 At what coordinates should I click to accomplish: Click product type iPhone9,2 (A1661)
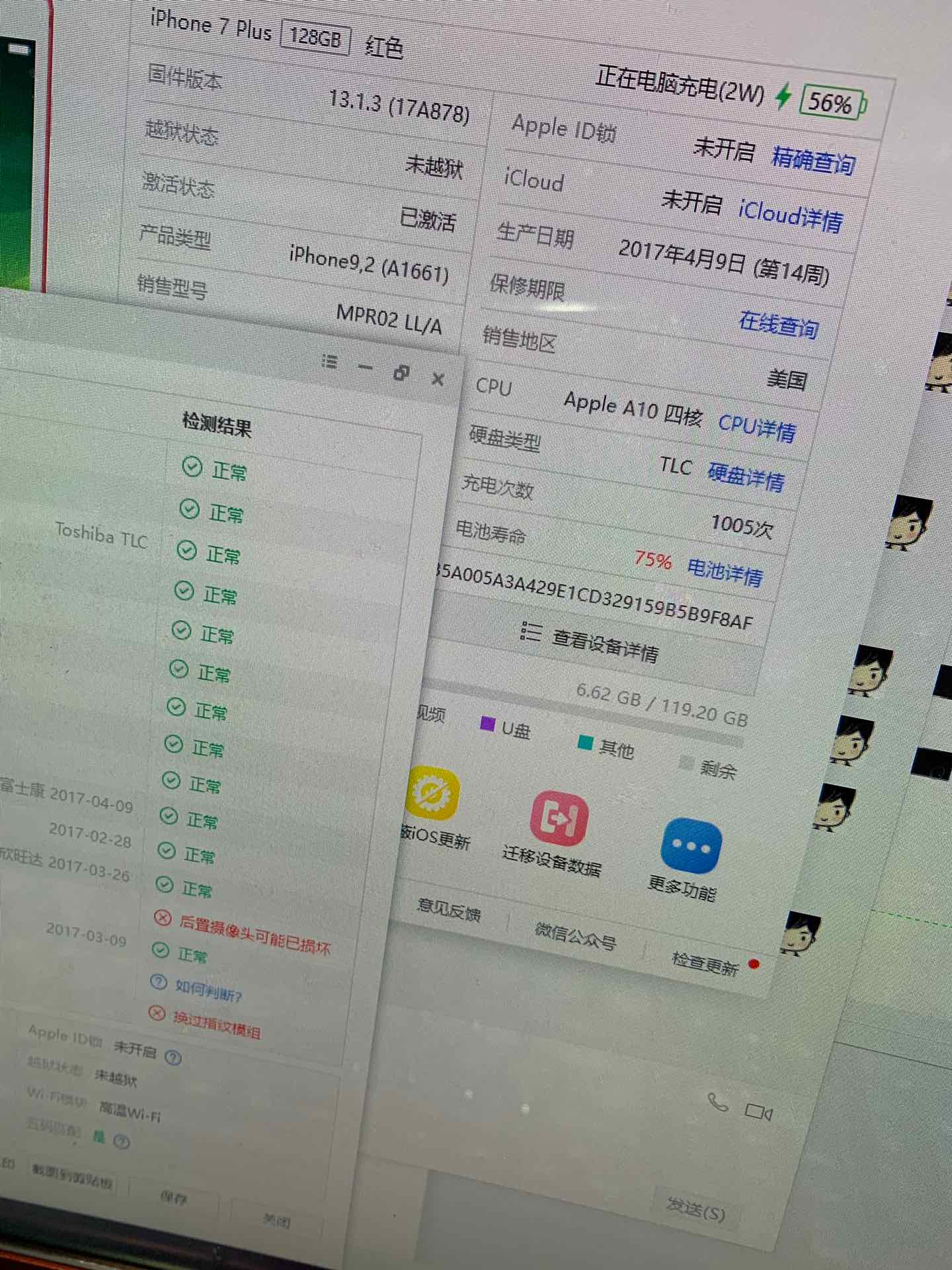369,263
